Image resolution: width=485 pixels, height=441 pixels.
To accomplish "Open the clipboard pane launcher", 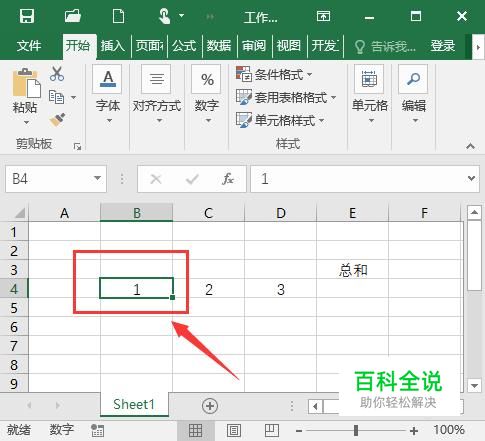I will click(77, 146).
